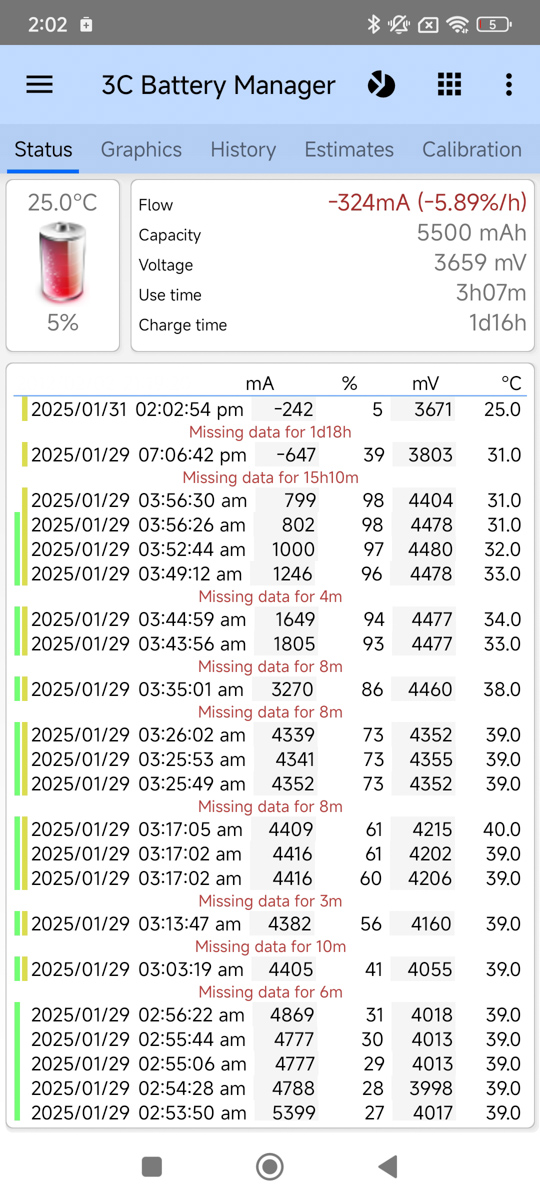540x1200 pixels.
Task: Select the 03:56:30 am log row
Action: (x=270, y=500)
